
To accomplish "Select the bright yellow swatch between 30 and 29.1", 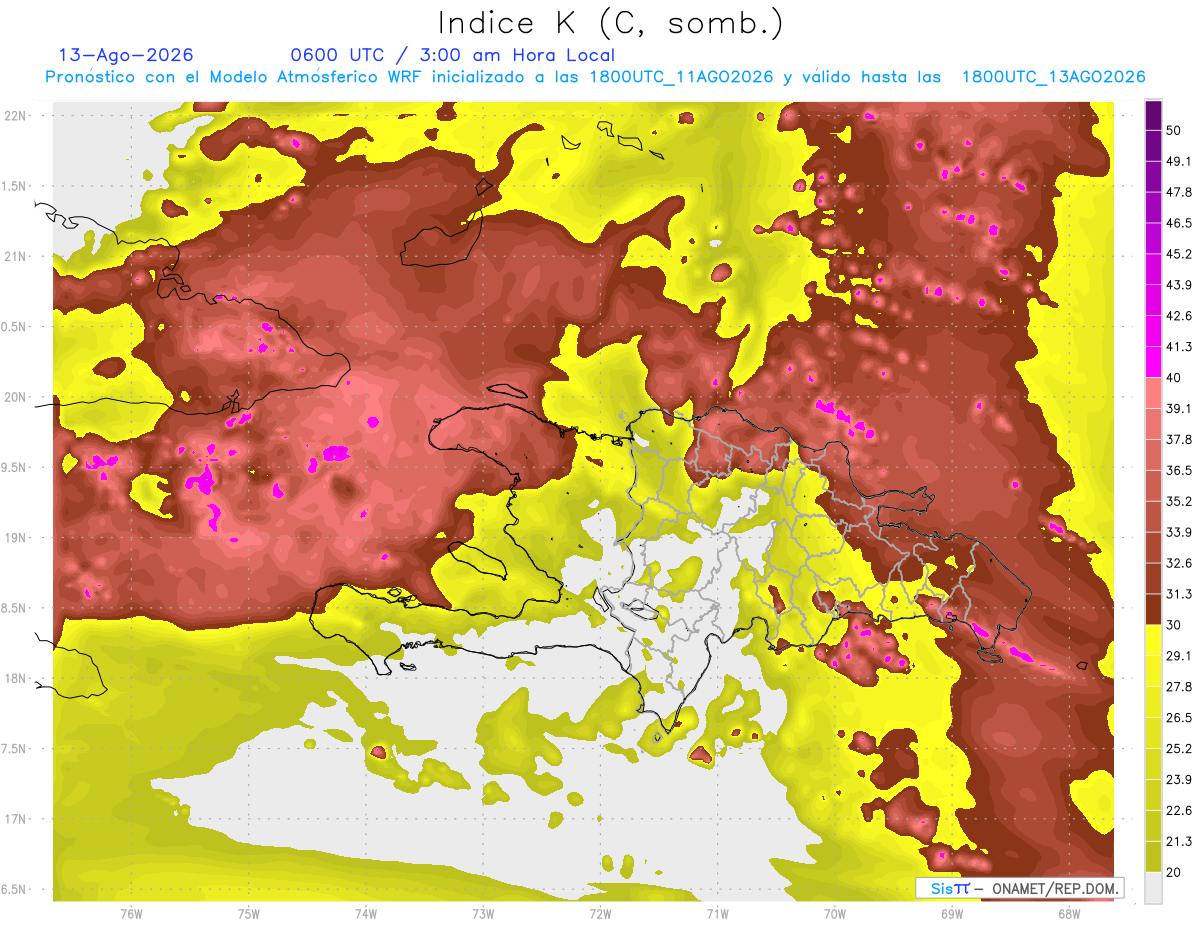I will pyautogui.click(x=1153, y=640).
